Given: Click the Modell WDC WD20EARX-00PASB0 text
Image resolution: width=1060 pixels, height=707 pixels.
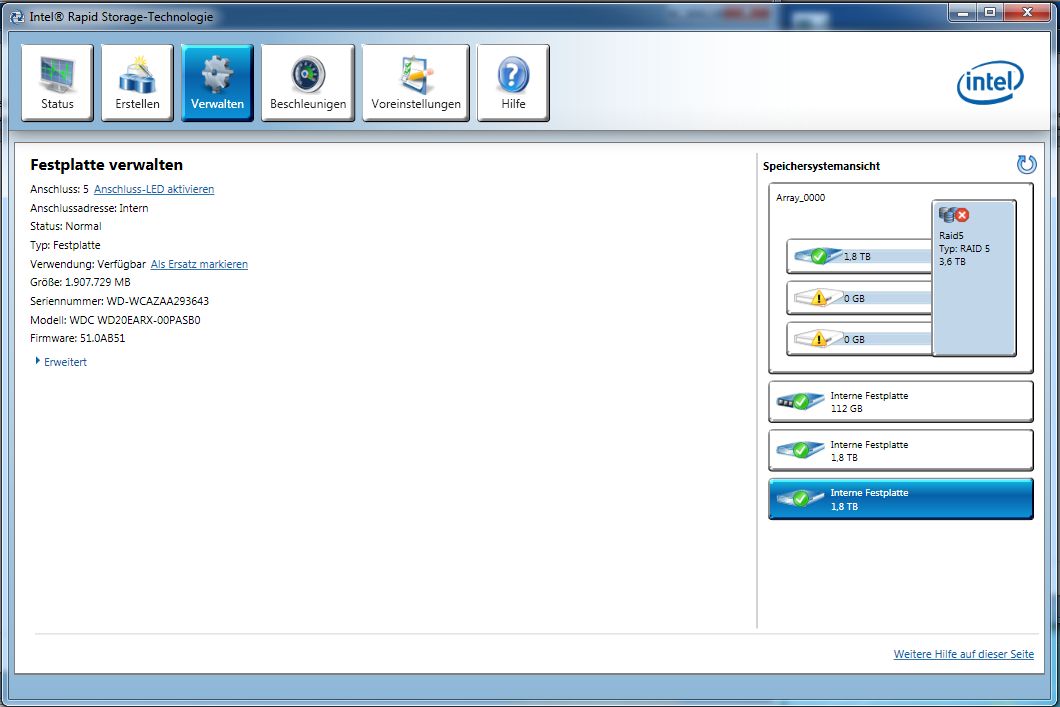Looking at the screenshot, I should tap(115, 320).
